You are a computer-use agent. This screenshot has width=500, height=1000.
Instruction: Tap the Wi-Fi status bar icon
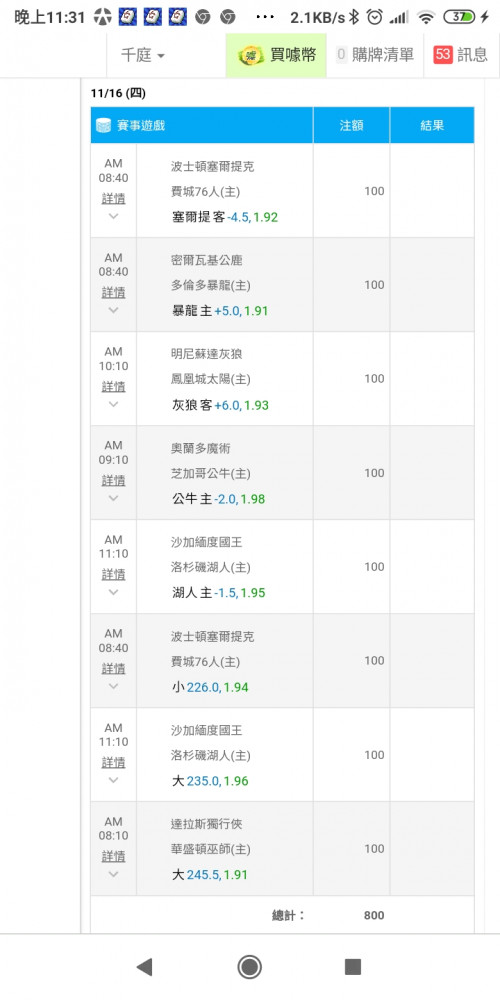[x=425, y=17]
